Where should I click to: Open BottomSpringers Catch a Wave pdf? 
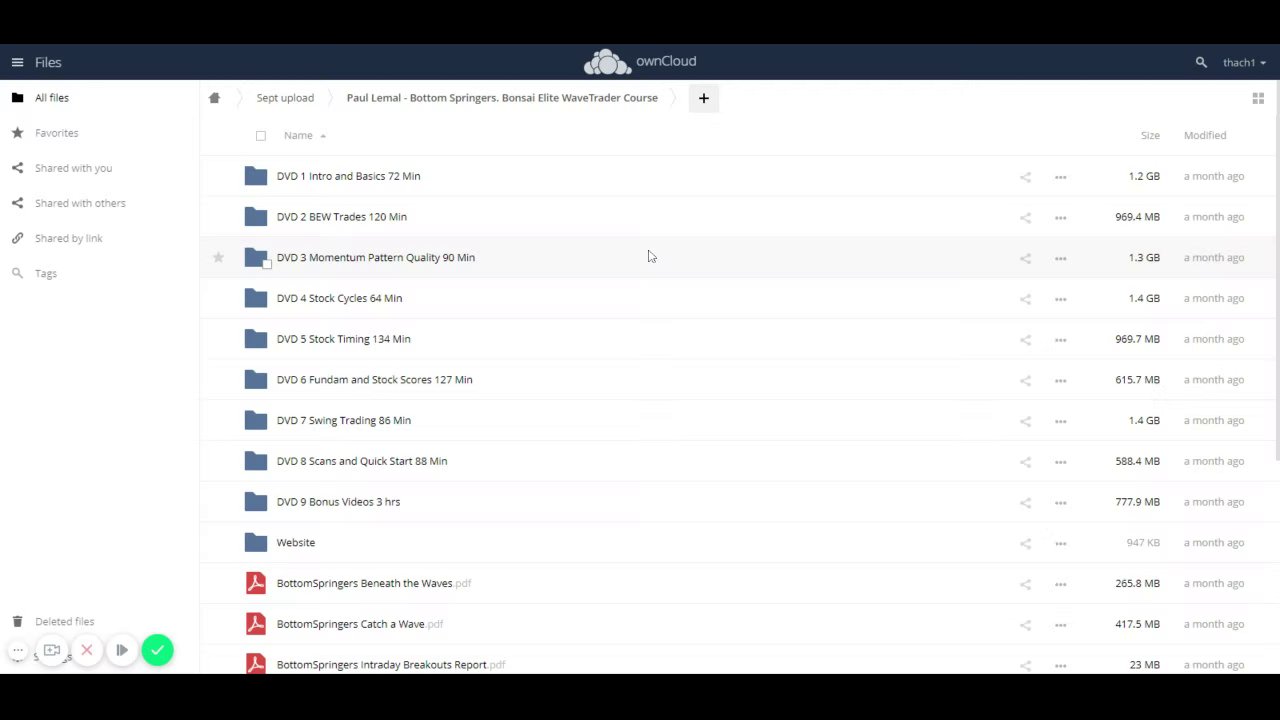pyautogui.click(x=360, y=624)
